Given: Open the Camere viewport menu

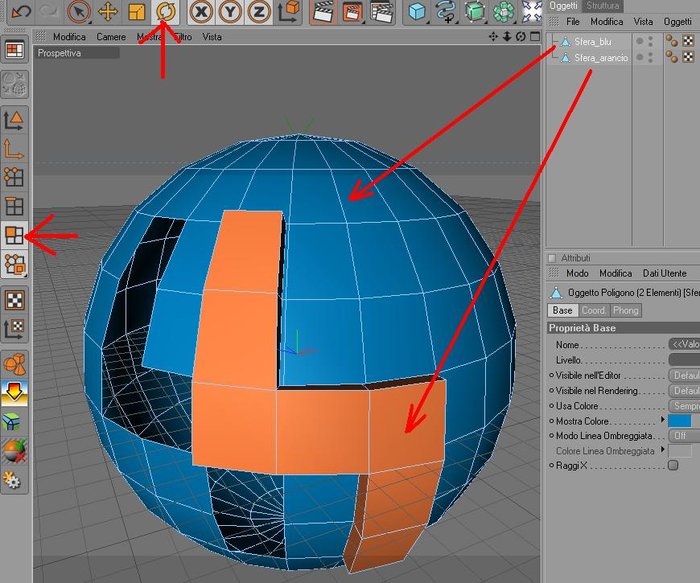Looking at the screenshot, I should click(111, 37).
